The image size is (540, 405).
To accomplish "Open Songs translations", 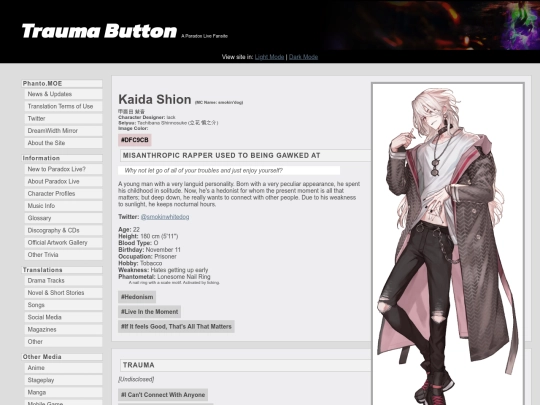I will (63, 305).
